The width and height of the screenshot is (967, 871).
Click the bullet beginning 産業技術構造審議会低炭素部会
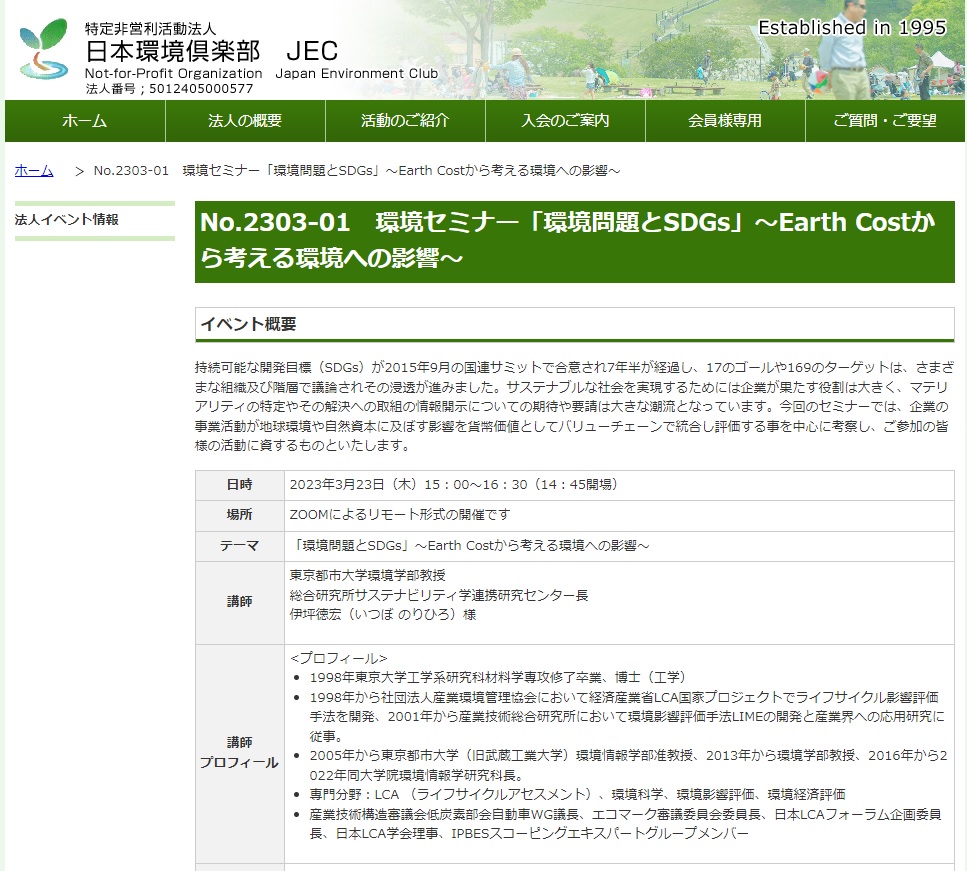[x=626, y=824]
